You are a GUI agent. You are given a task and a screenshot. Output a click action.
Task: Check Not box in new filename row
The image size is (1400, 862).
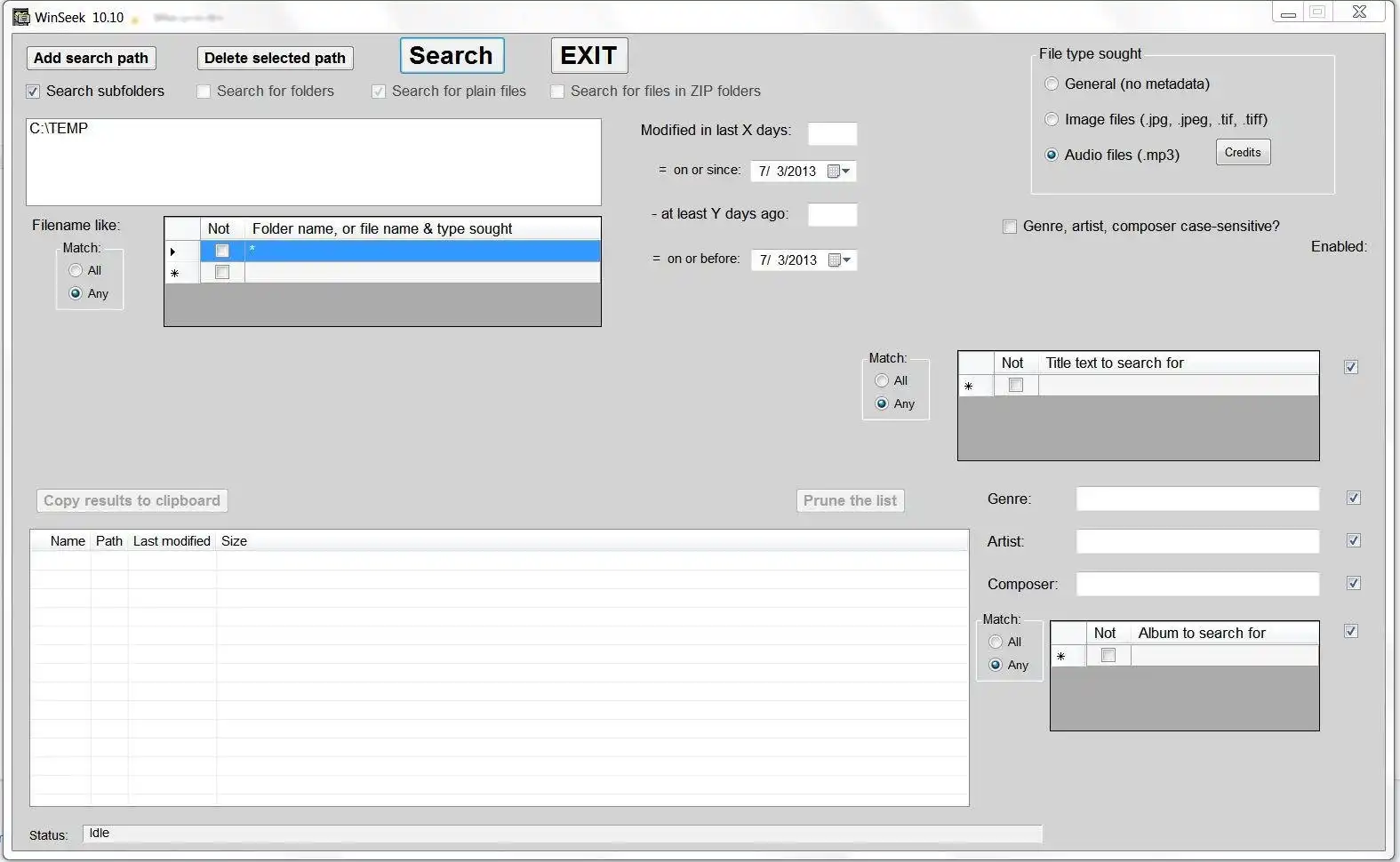point(222,272)
